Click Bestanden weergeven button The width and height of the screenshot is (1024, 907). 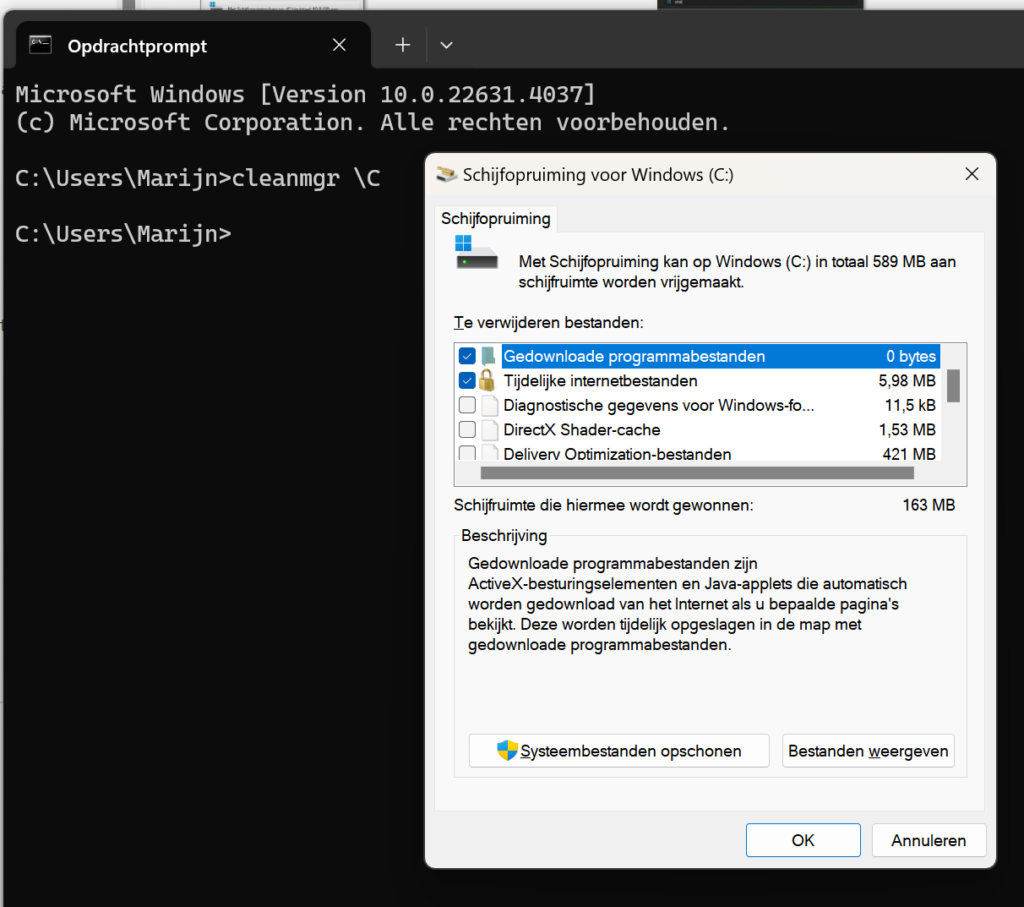[x=868, y=751]
